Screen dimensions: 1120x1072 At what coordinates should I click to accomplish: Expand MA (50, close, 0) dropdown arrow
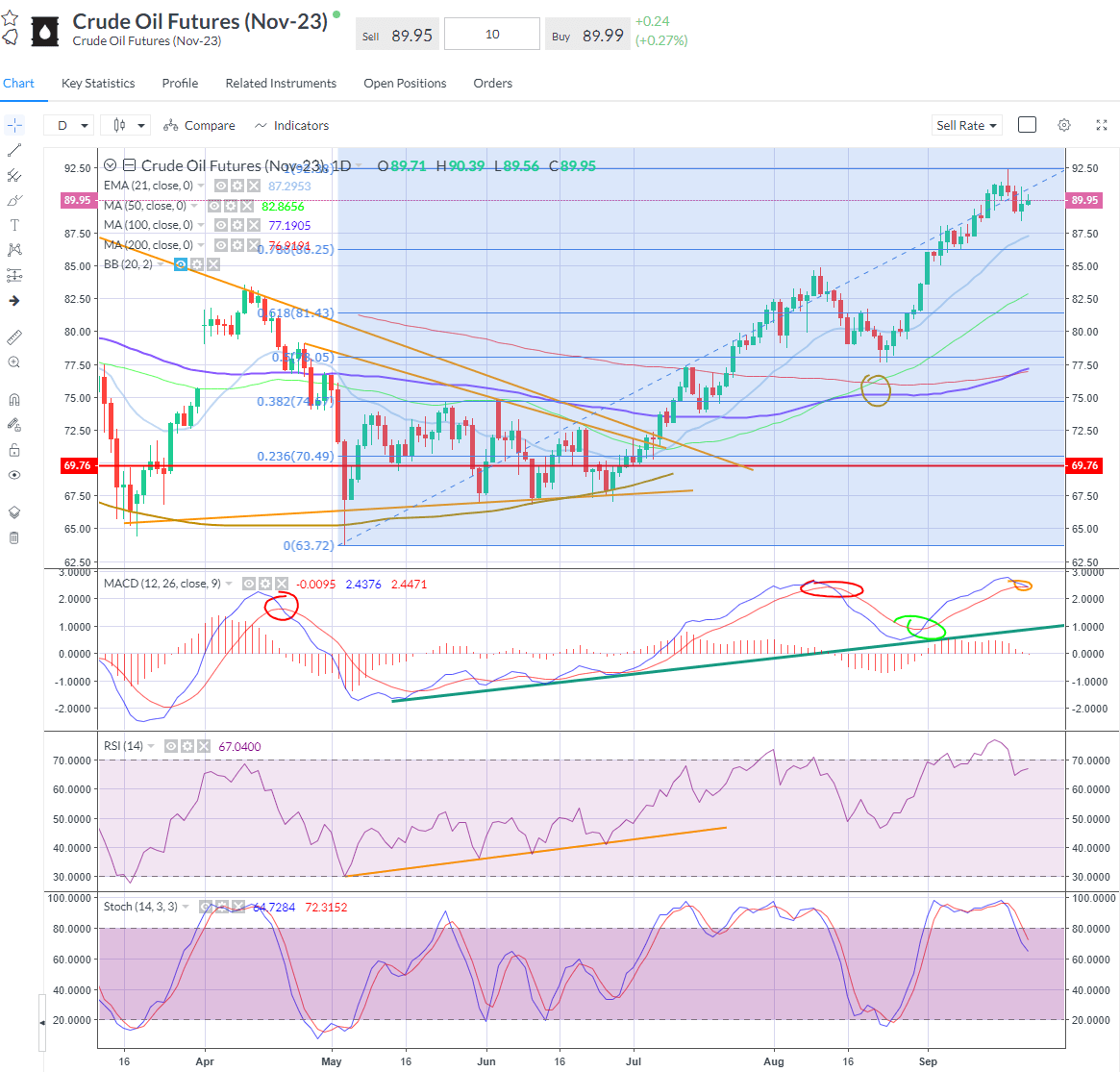[194, 206]
